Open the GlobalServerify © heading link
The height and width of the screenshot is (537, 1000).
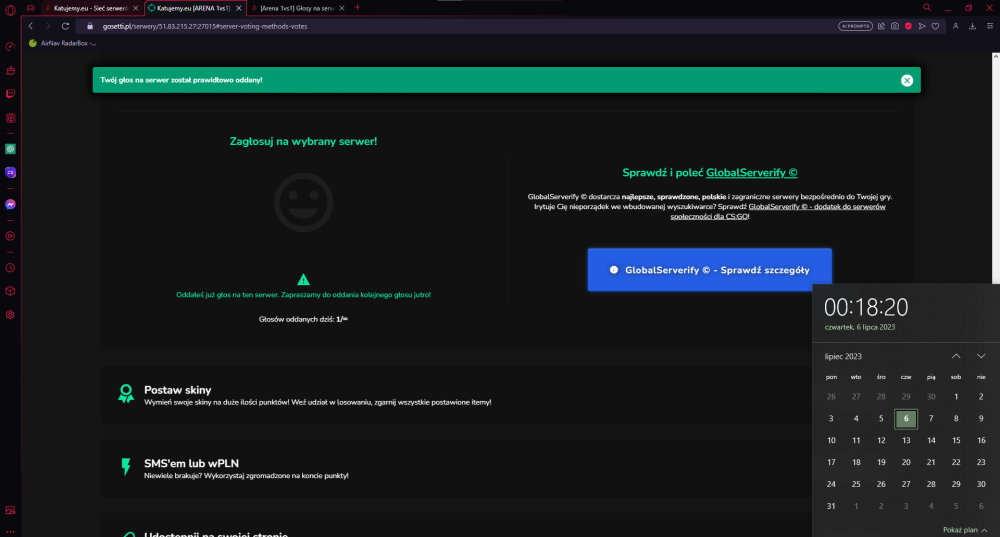tap(751, 173)
